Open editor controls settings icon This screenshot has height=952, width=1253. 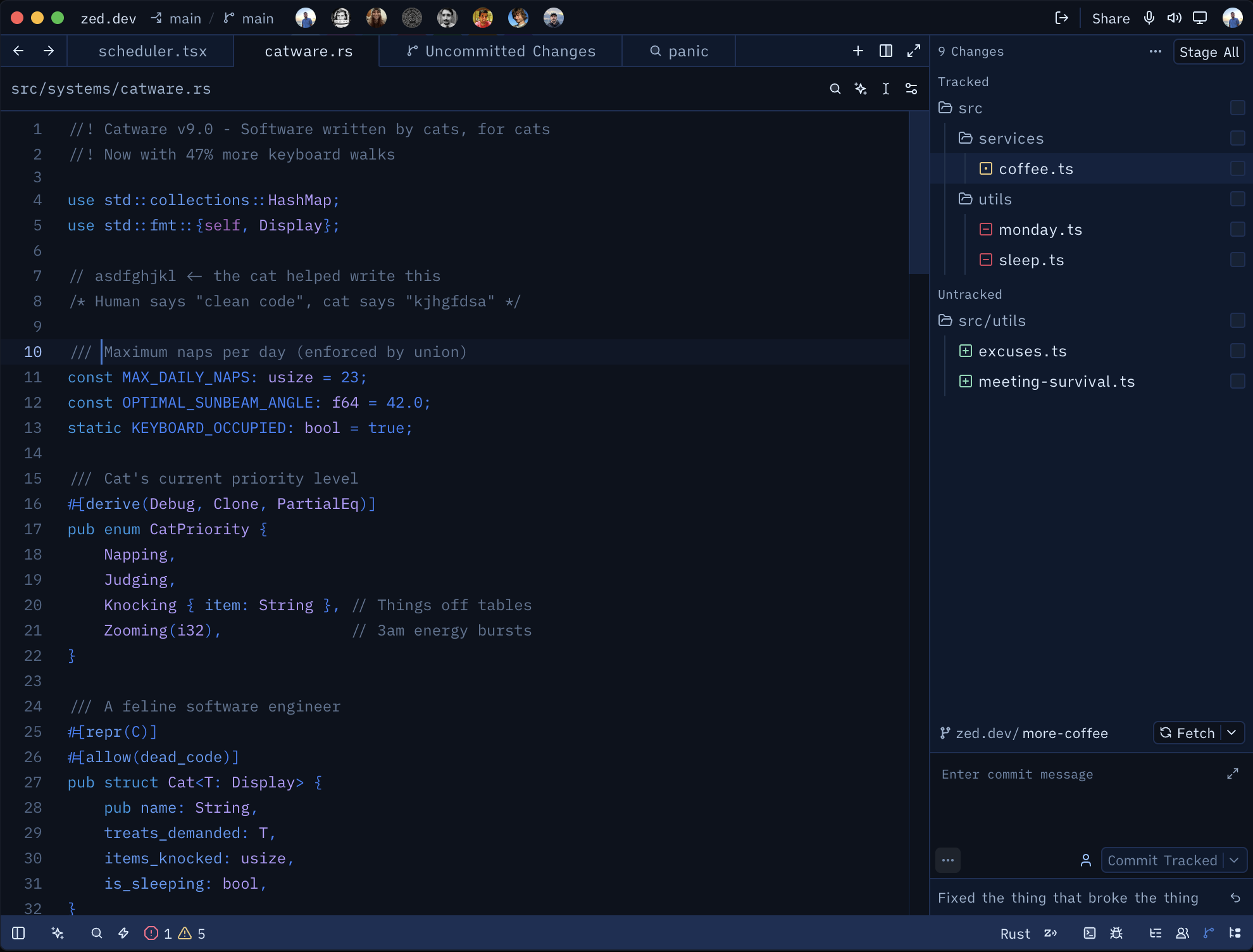(x=911, y=89)
